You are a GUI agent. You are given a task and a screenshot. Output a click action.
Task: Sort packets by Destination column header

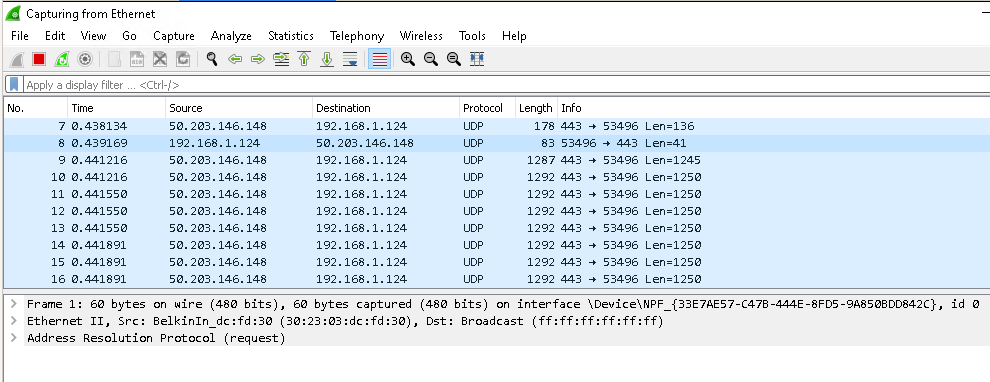coord(386,108)
